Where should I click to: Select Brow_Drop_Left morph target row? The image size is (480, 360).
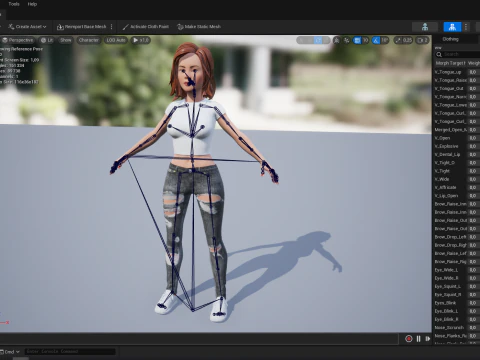tap(457, 237)
